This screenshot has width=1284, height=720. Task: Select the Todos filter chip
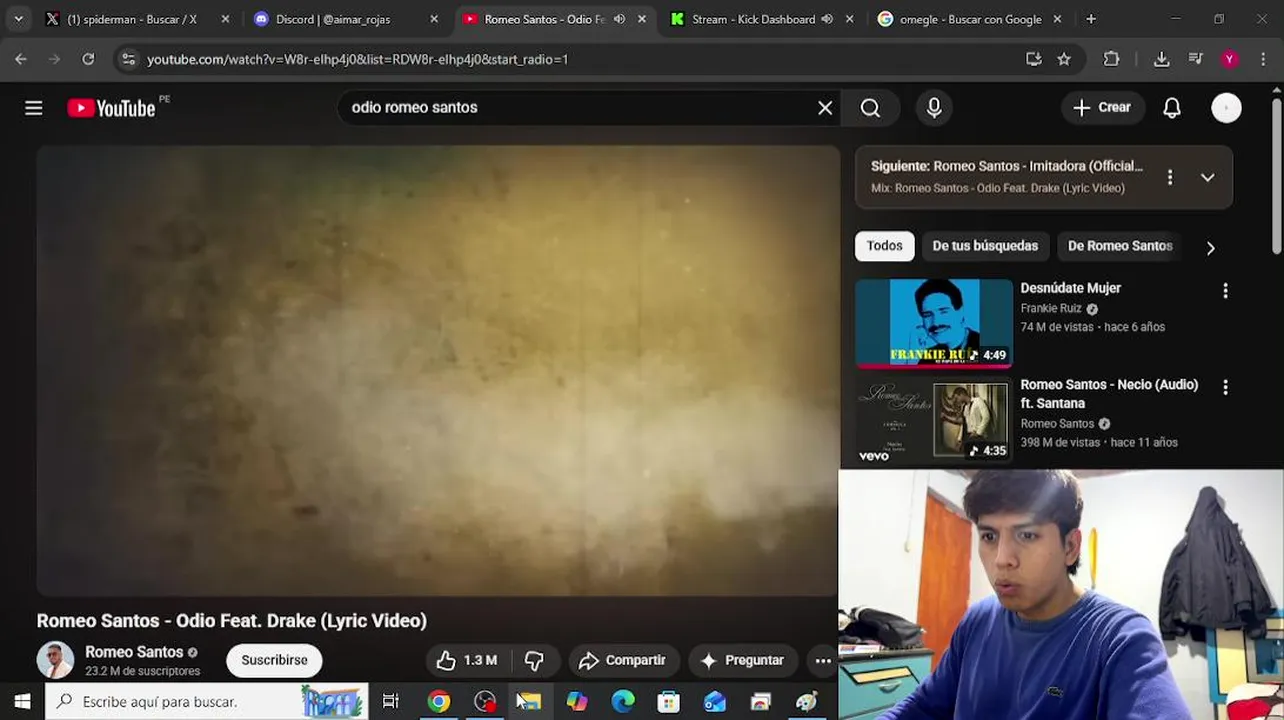884,246
